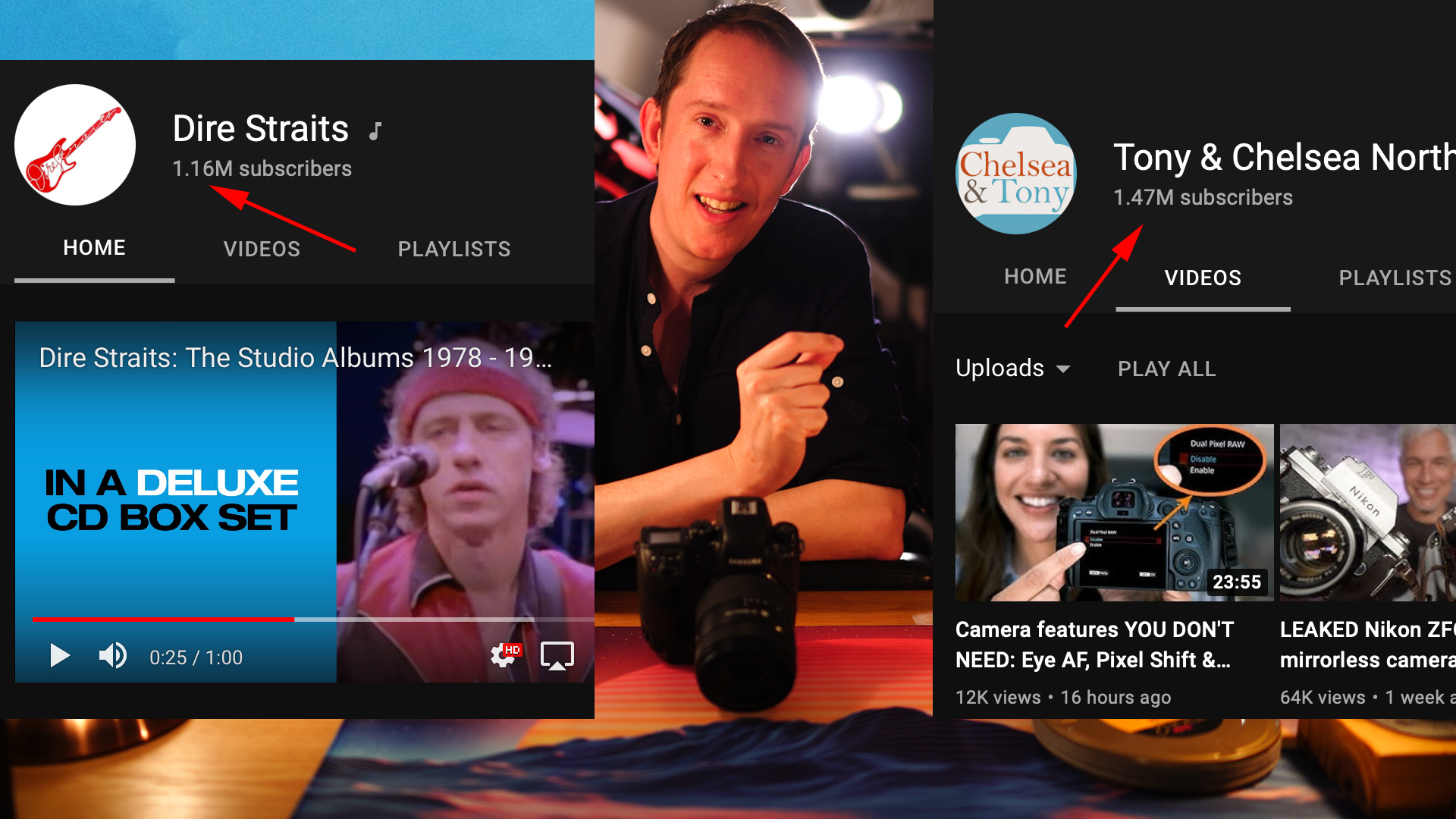Click the music note icon beside Dire Straits
Screen dimensions: 1456x819
[x=375, y=131]
